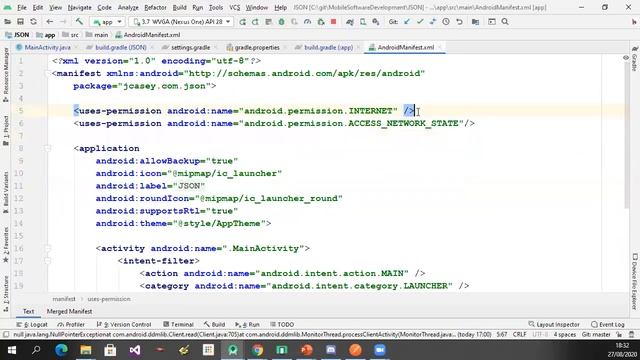Screen dimensions: 640x360
Task: Open the Layout Inspector
Action: 554,324
